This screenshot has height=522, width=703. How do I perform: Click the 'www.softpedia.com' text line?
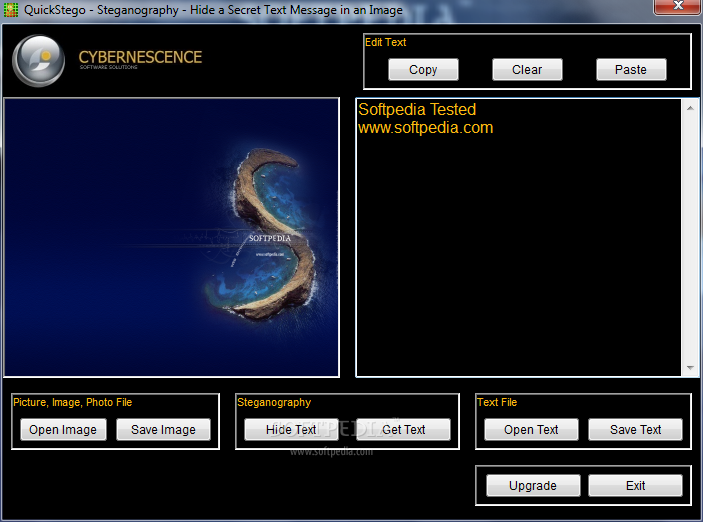(x=425, y=128)
